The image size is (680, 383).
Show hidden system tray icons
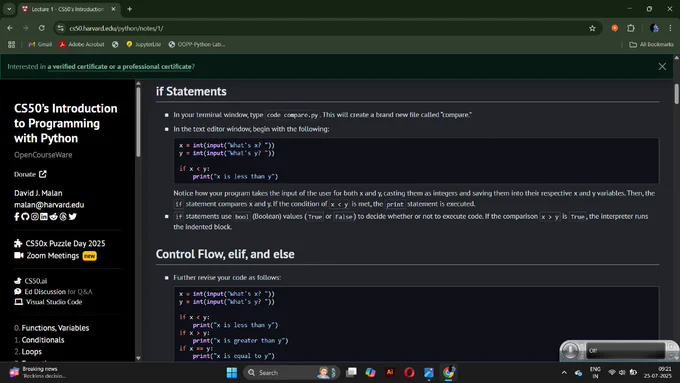(x=564, y=373)
